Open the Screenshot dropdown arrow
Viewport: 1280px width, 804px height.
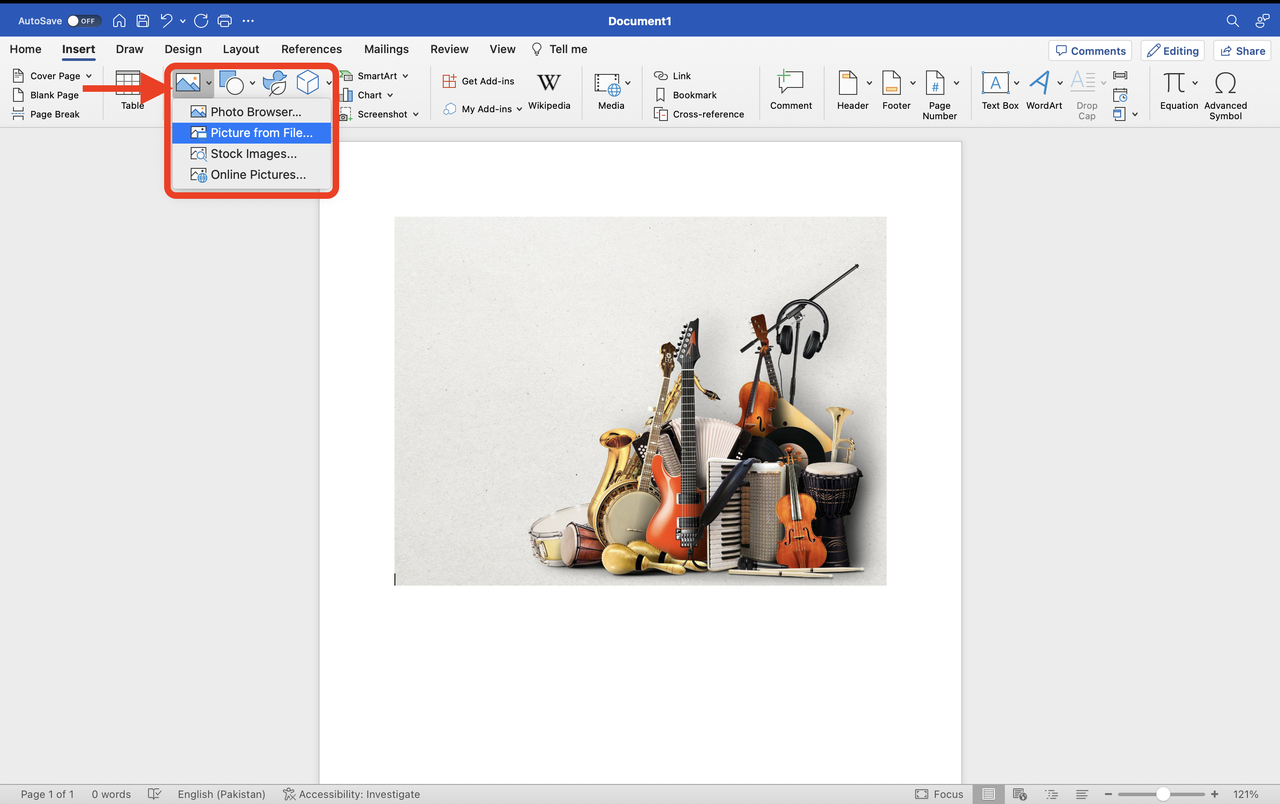point(415,115)
